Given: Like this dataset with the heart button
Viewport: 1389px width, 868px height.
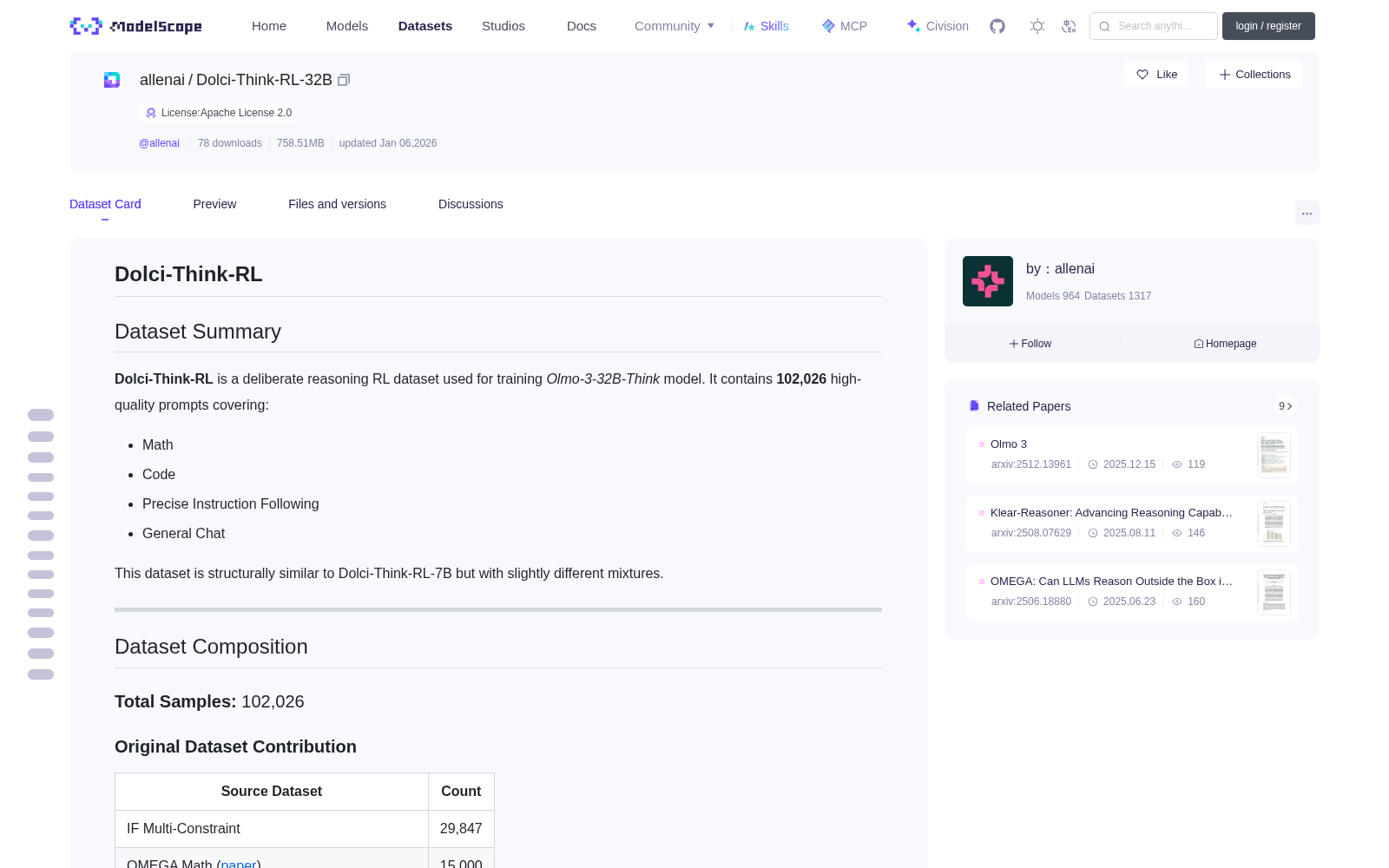Looking at the screenshot, I should [1156, 75].
